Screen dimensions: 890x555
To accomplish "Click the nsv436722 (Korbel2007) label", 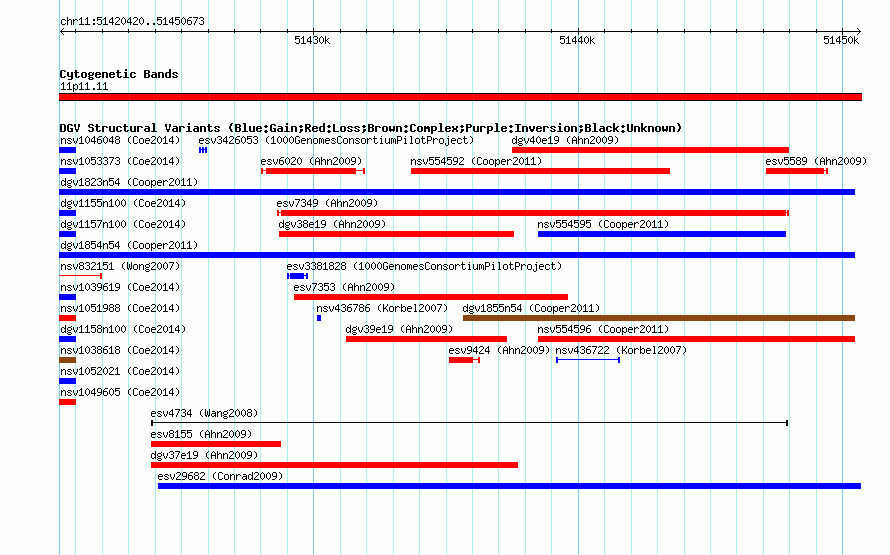I will coord(621,350).
